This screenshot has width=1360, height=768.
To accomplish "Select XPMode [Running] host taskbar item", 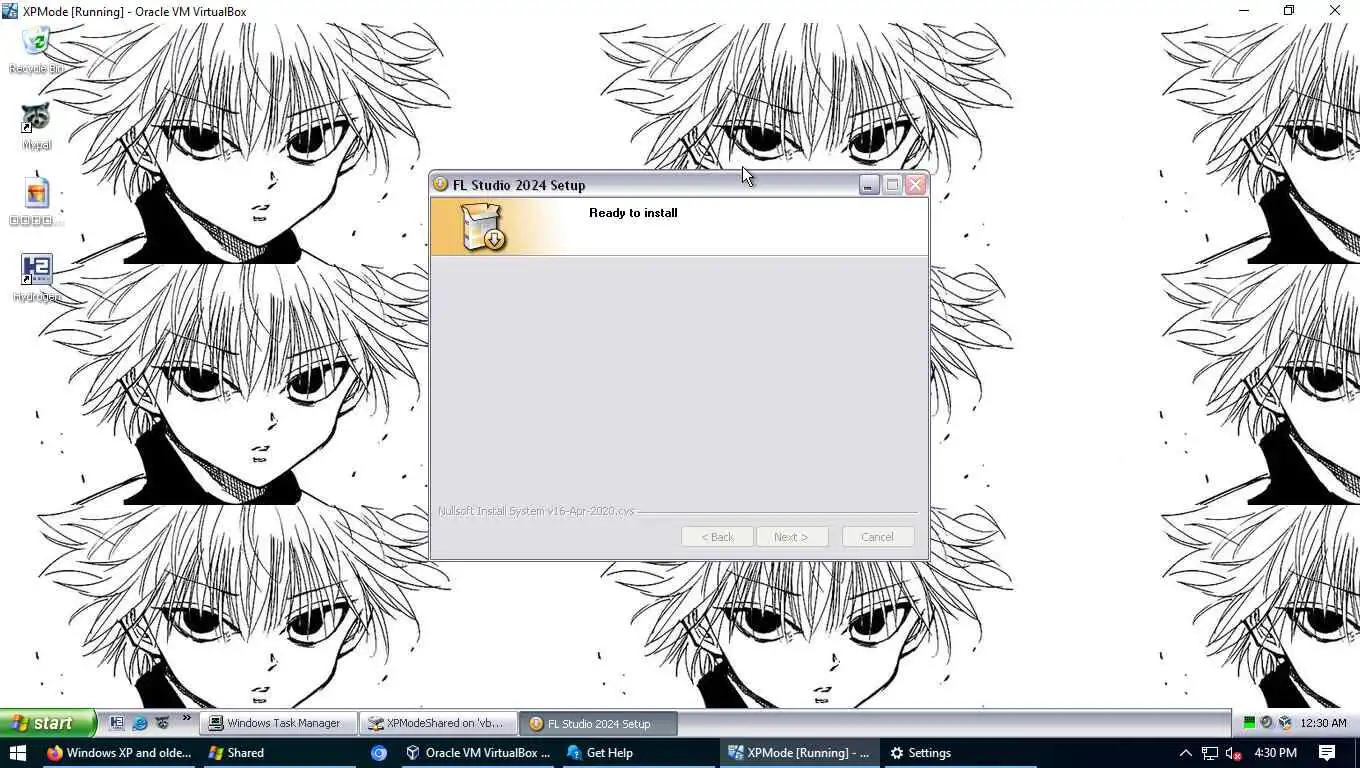I will tap(799, 753).
